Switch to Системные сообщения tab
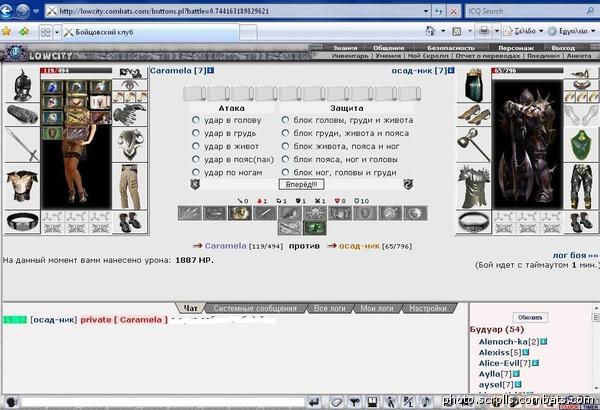 [x=255, y=308]
